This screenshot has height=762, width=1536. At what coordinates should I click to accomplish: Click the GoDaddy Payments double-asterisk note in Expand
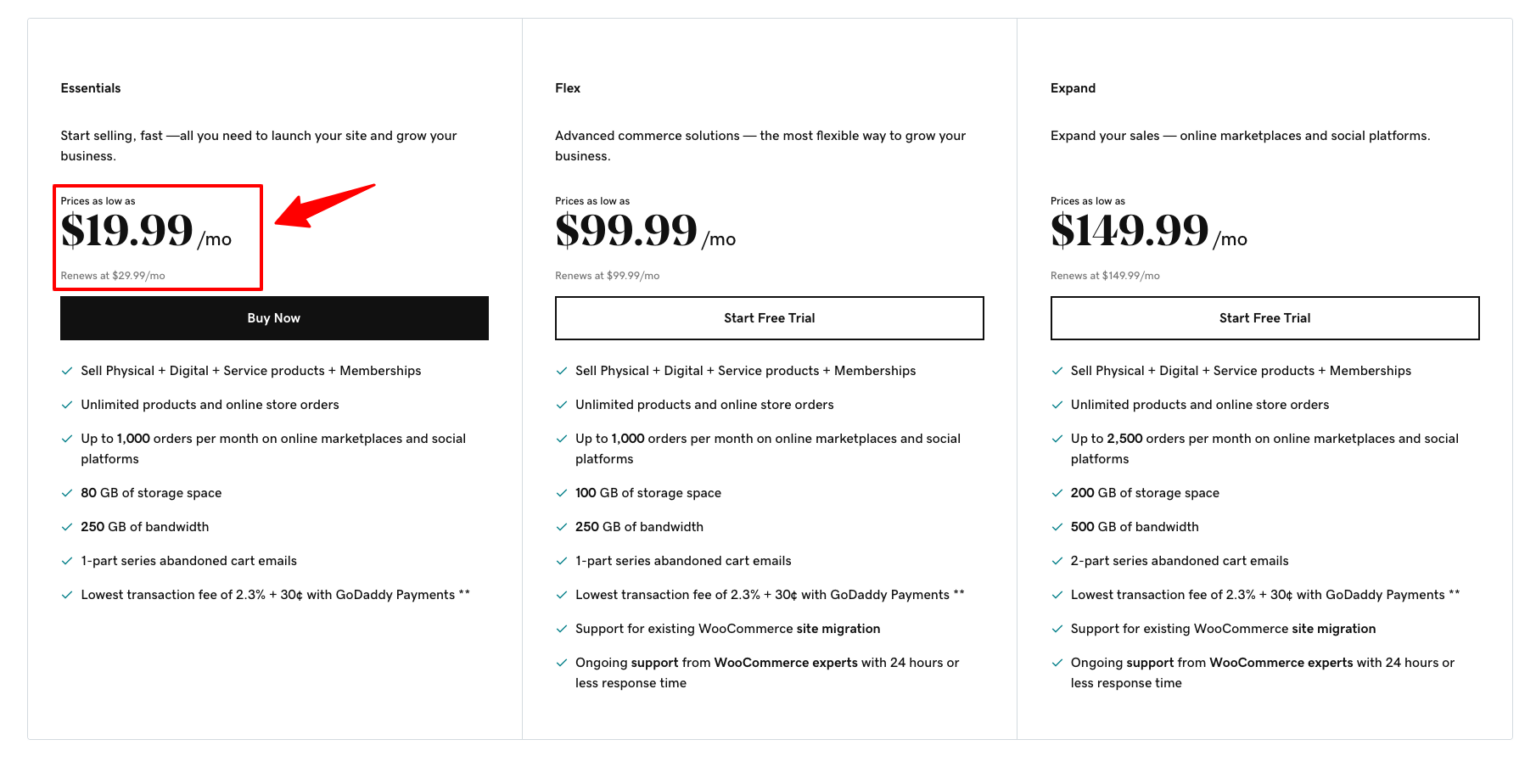[1453, 594]
